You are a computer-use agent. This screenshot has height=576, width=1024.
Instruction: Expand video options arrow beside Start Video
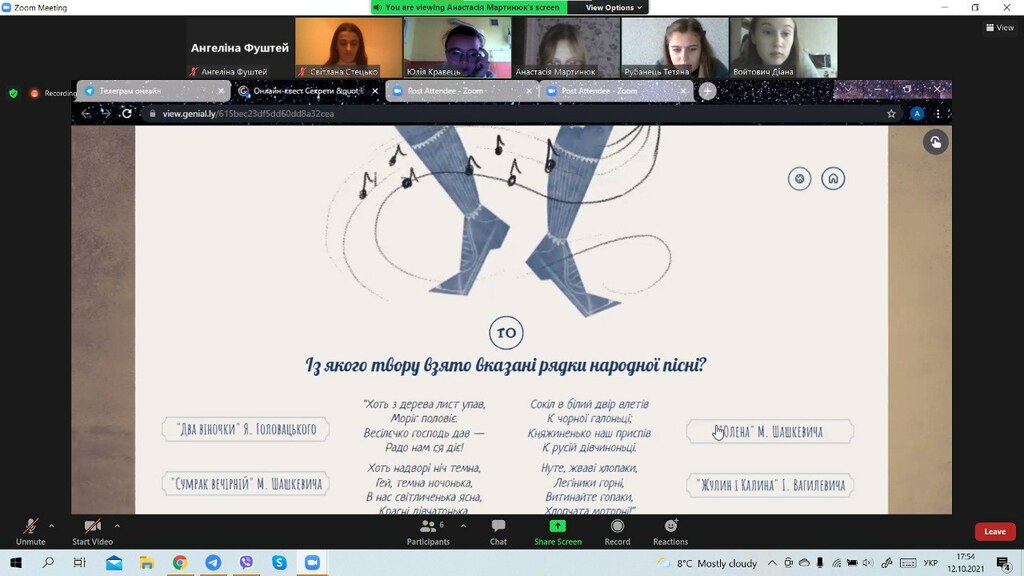point(117,526)
